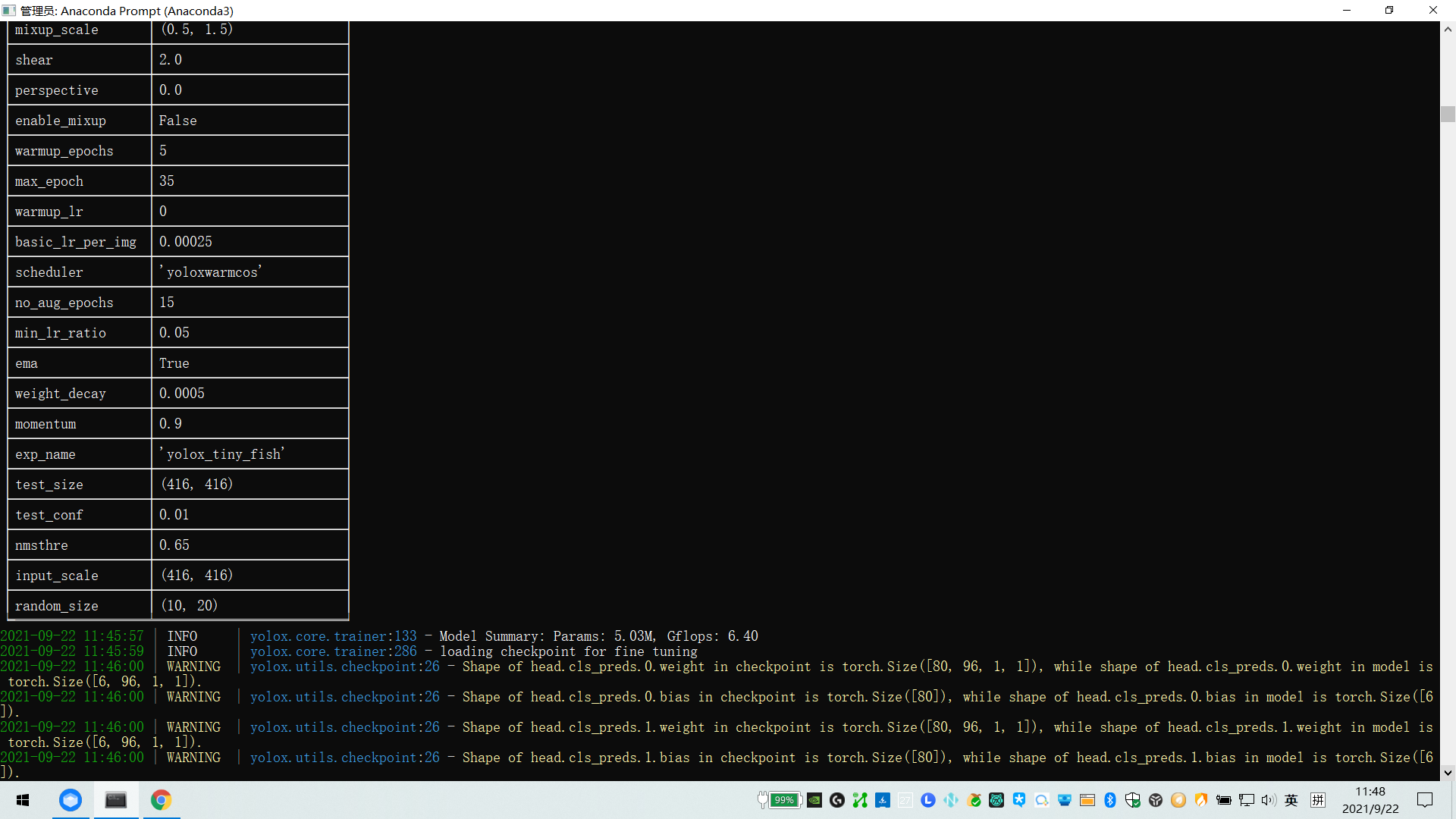Switch to the Anaconda Prompt terminal taskbar icon

point(116,800)
